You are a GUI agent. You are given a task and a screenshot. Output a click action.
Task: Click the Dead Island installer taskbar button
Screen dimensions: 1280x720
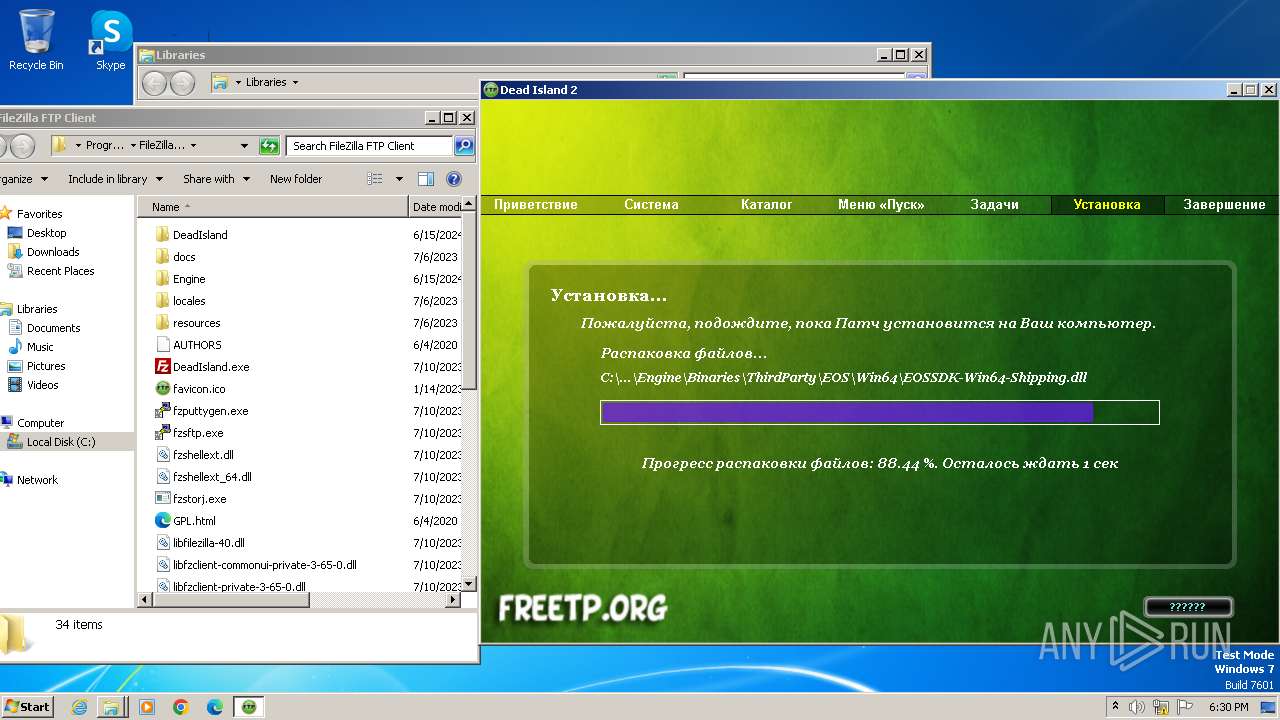[x=249, y=707]
